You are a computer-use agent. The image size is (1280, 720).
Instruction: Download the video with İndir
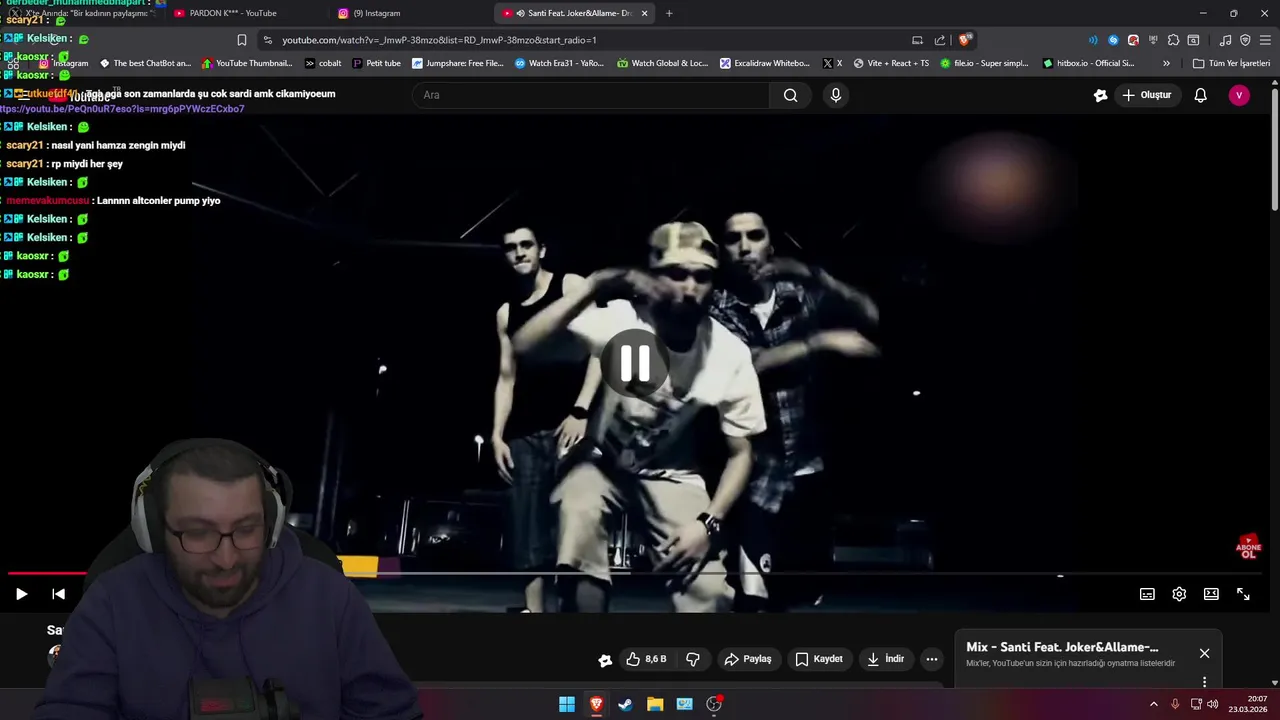click(886, 659)
